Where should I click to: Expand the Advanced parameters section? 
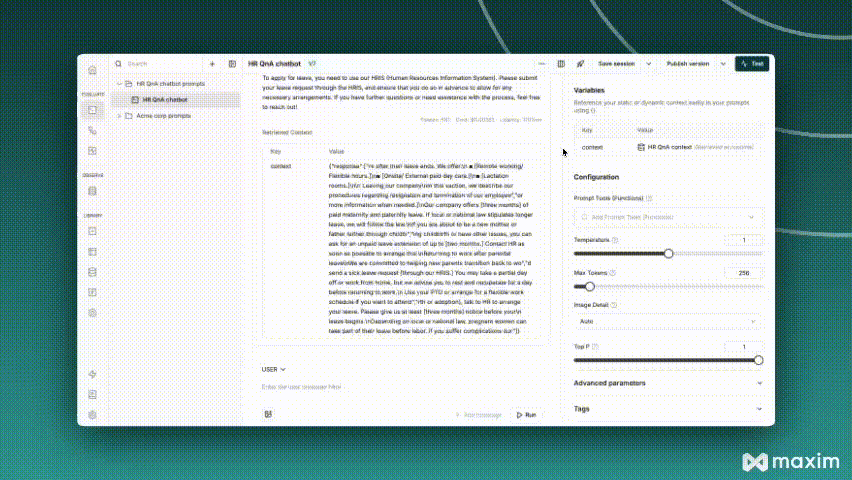[x=668, y=383]
